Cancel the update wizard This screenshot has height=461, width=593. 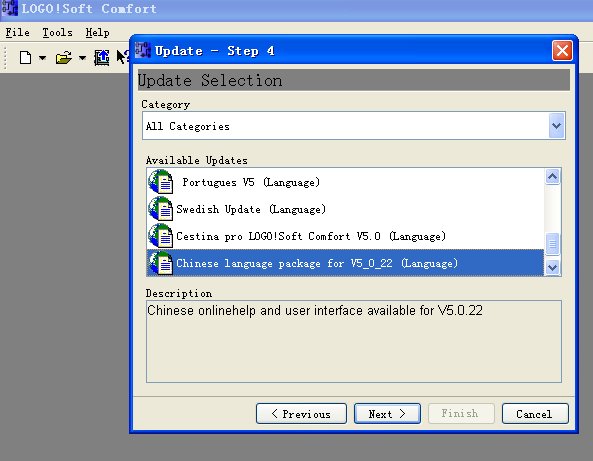[535, 414]
